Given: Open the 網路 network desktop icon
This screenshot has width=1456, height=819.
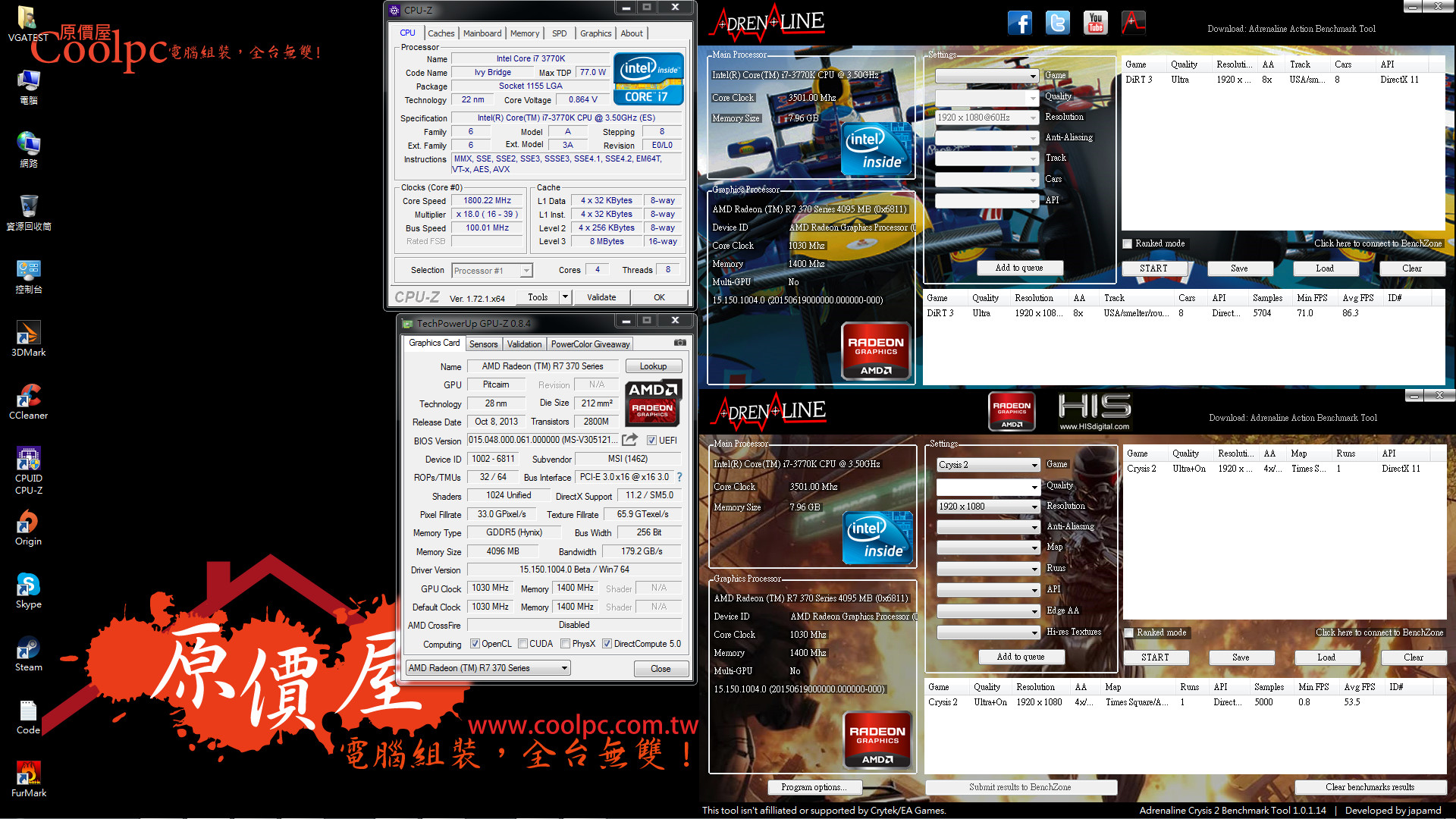Looking at the screenshot, I should point(28,149).
